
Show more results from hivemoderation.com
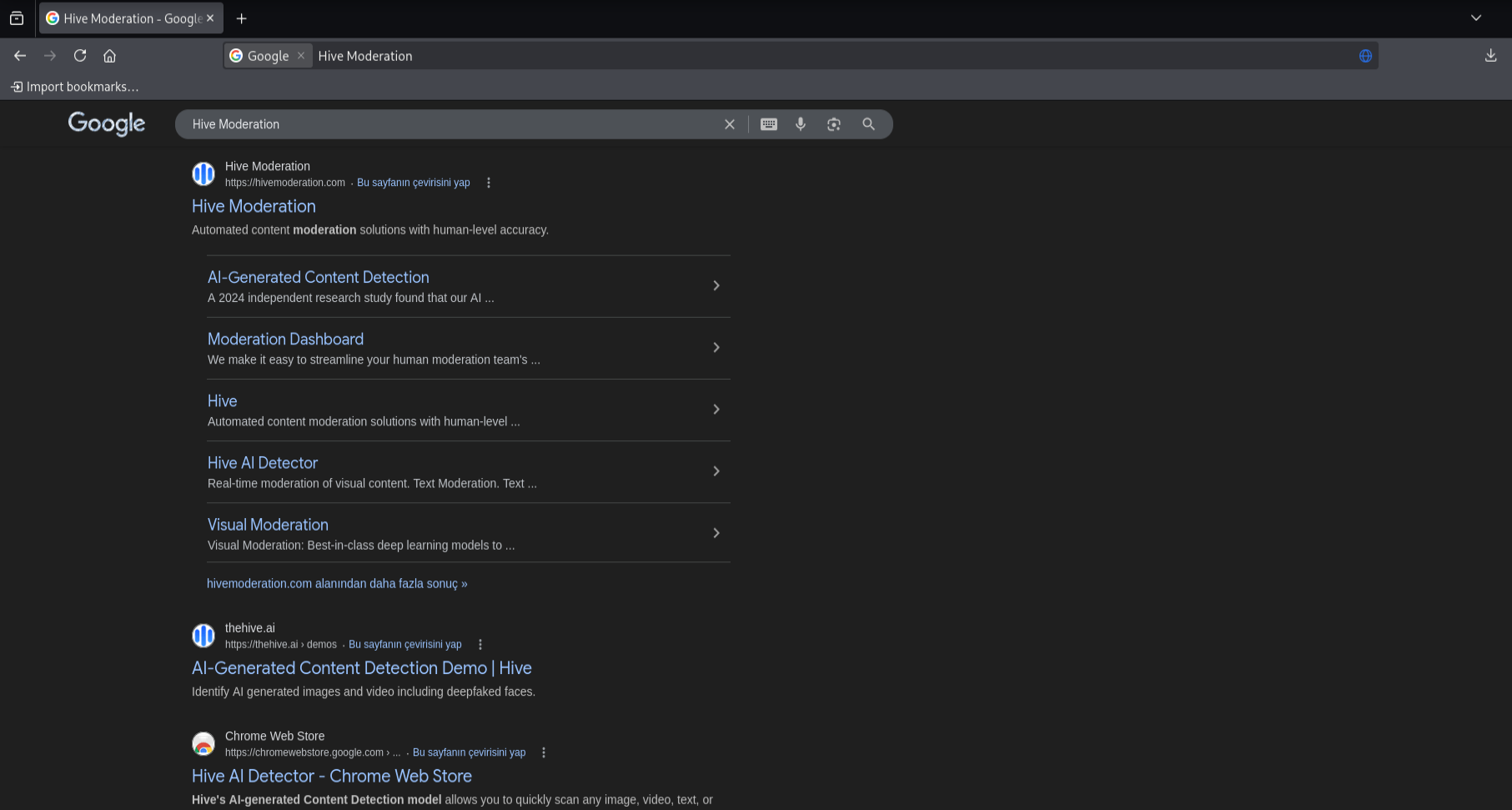point(337,583)
